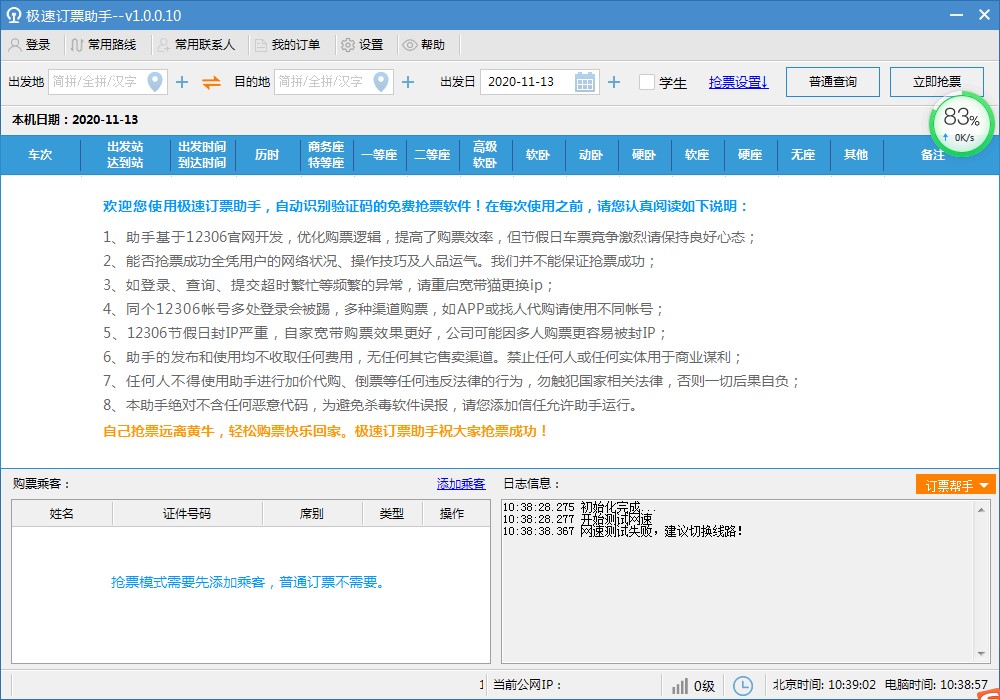Expand 抢票设置 options link

tap(738, 82)
